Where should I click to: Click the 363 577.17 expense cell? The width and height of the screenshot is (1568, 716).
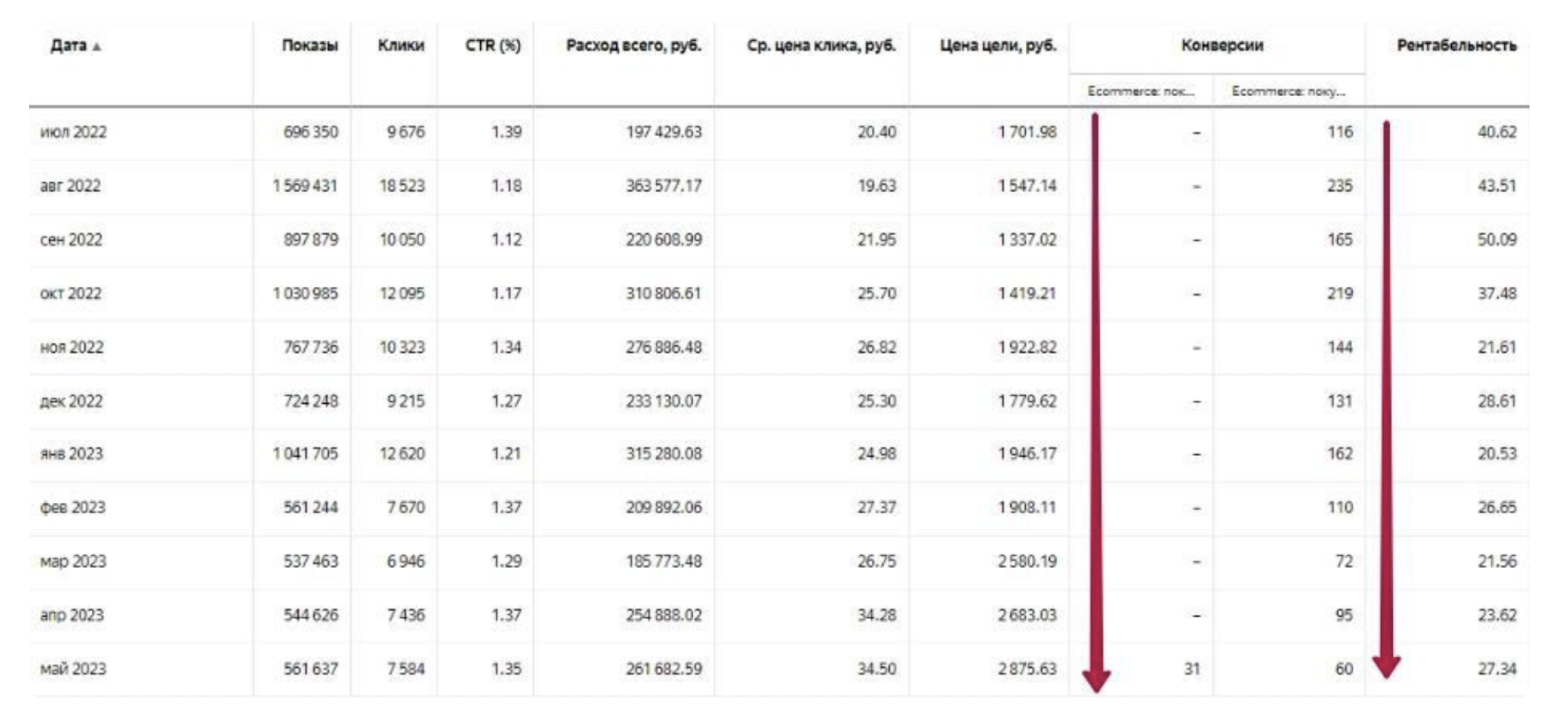663,186
